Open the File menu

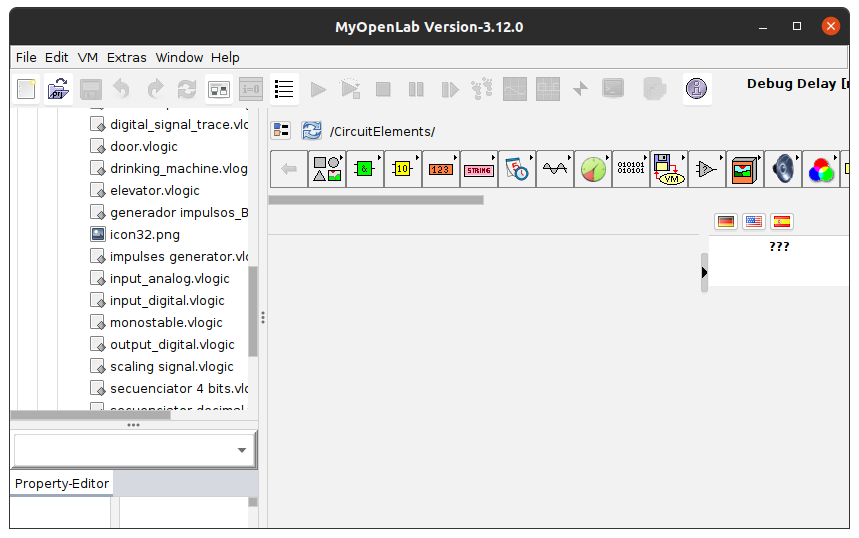point(26,58)
